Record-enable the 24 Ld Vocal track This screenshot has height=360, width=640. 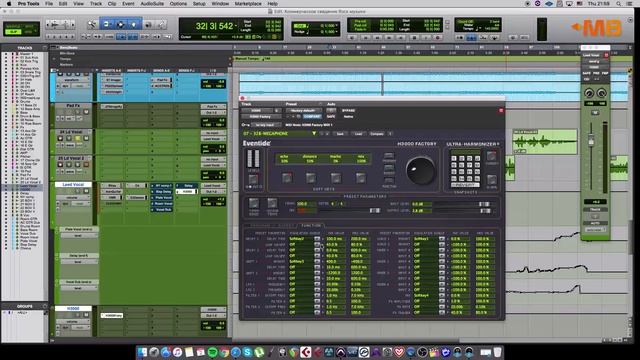[x=60, y=138]
